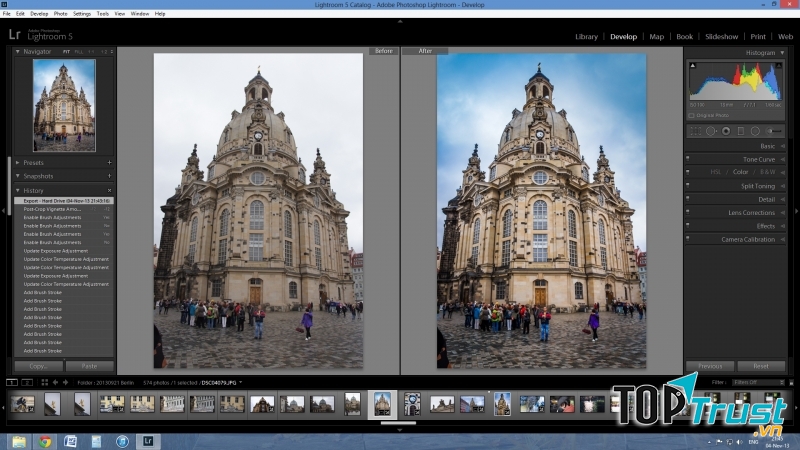Click the Paste button

pos(89,366)
